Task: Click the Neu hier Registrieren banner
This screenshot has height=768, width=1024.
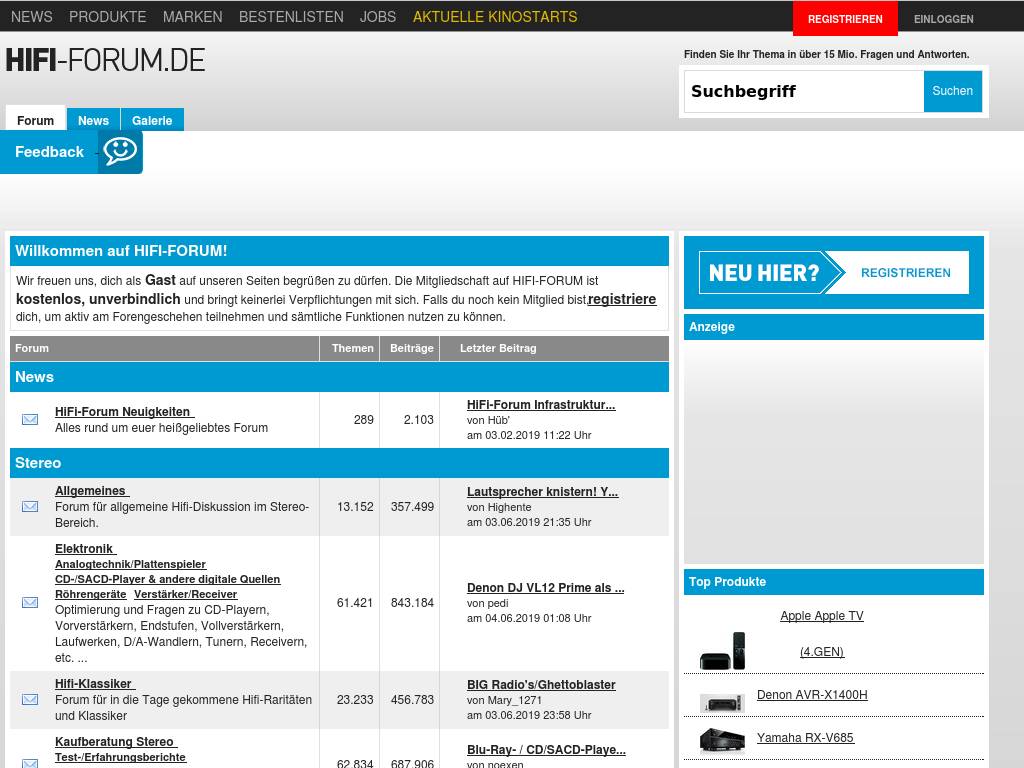Action: point(833,272)
